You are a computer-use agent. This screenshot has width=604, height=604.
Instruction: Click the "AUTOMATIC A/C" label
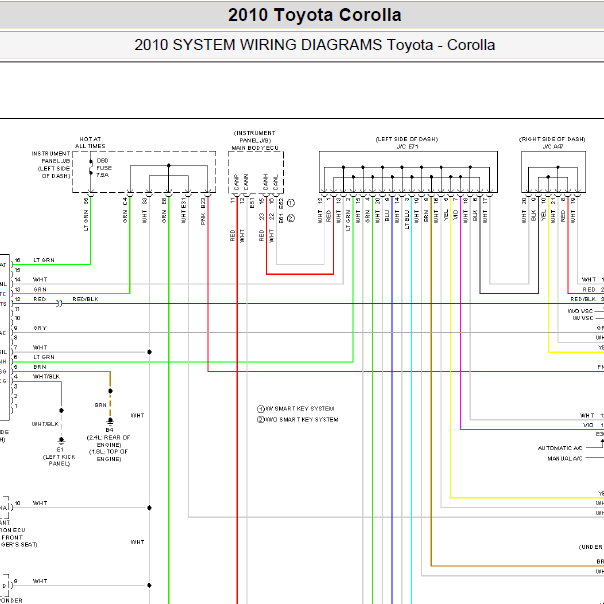pos(560,448)
